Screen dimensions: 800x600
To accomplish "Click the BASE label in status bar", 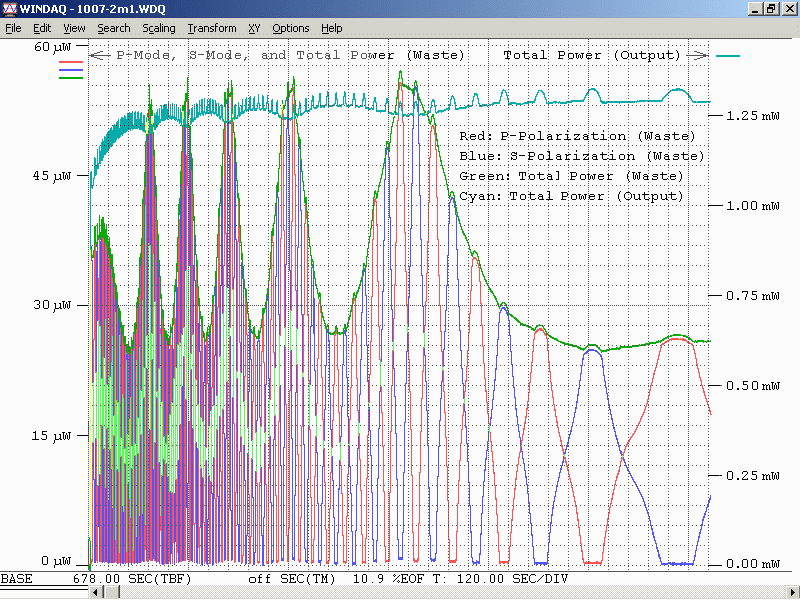I will (x=16, y=579).
